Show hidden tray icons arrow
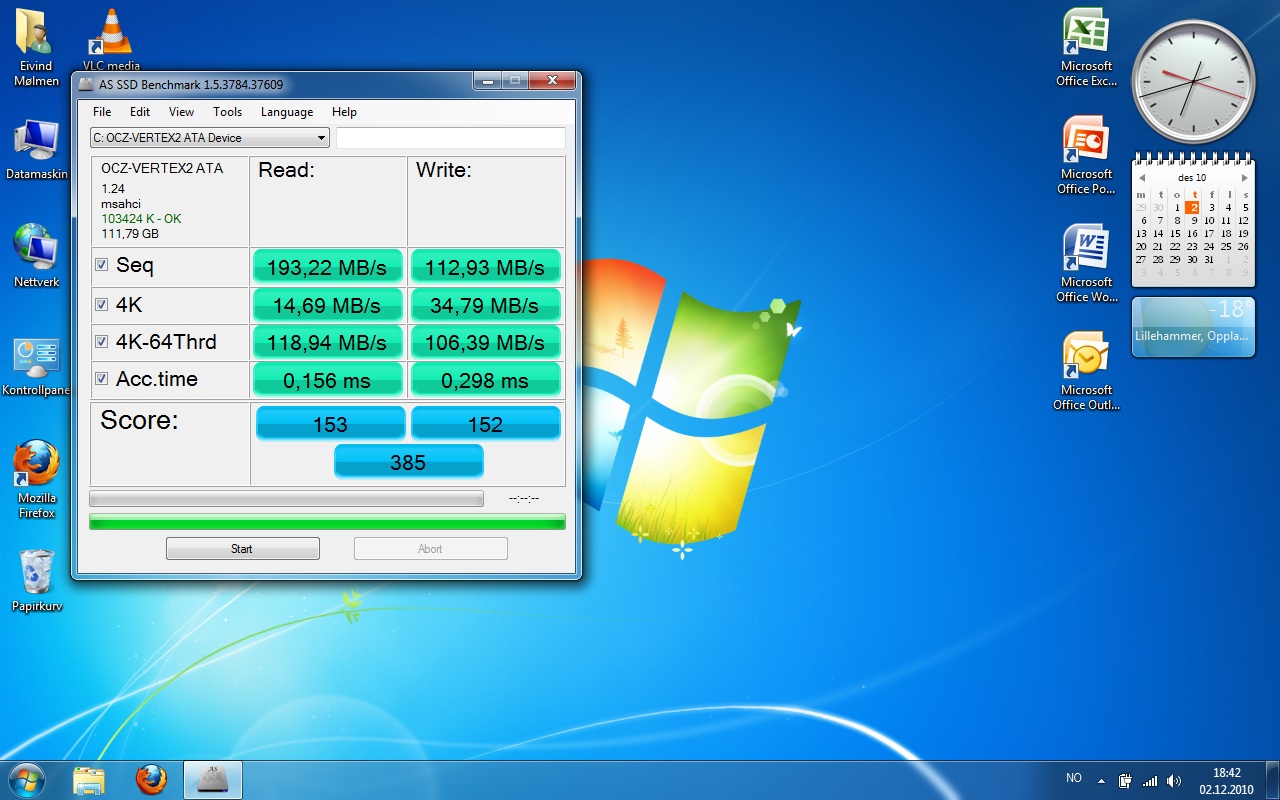 point(1102,780)
